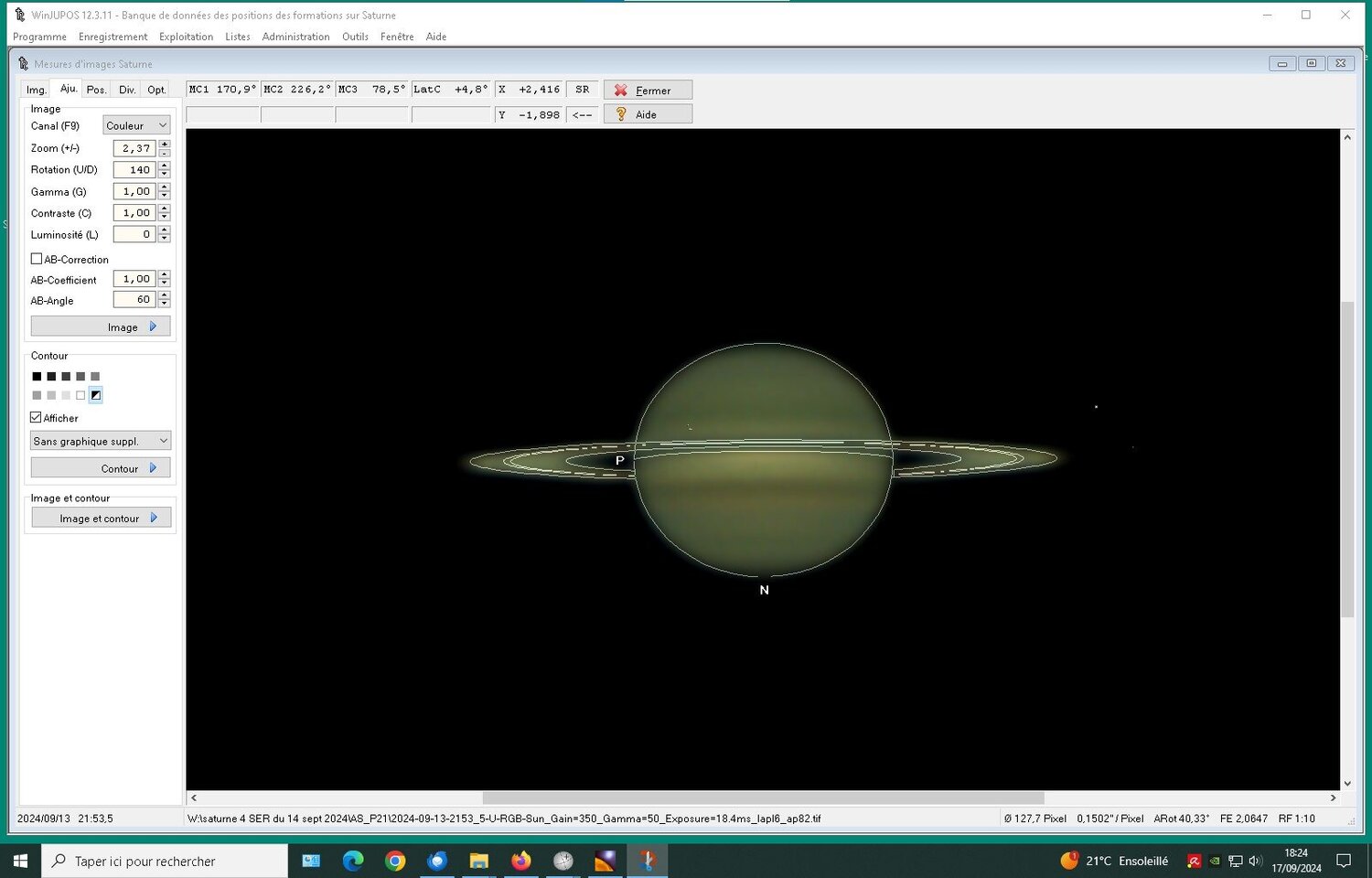Select the black contour color swatch
Screen dimensions: 1372x878
click(37, 377)
